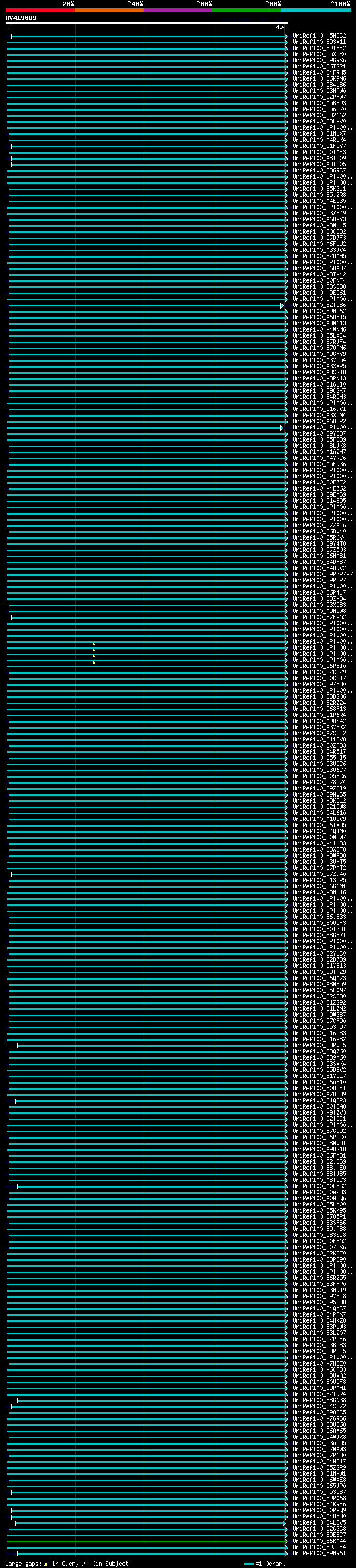Select hit label UniRef100_A3UHT5
The height and width of the screenshot is (1568, 356).
[x=319, y=862]
